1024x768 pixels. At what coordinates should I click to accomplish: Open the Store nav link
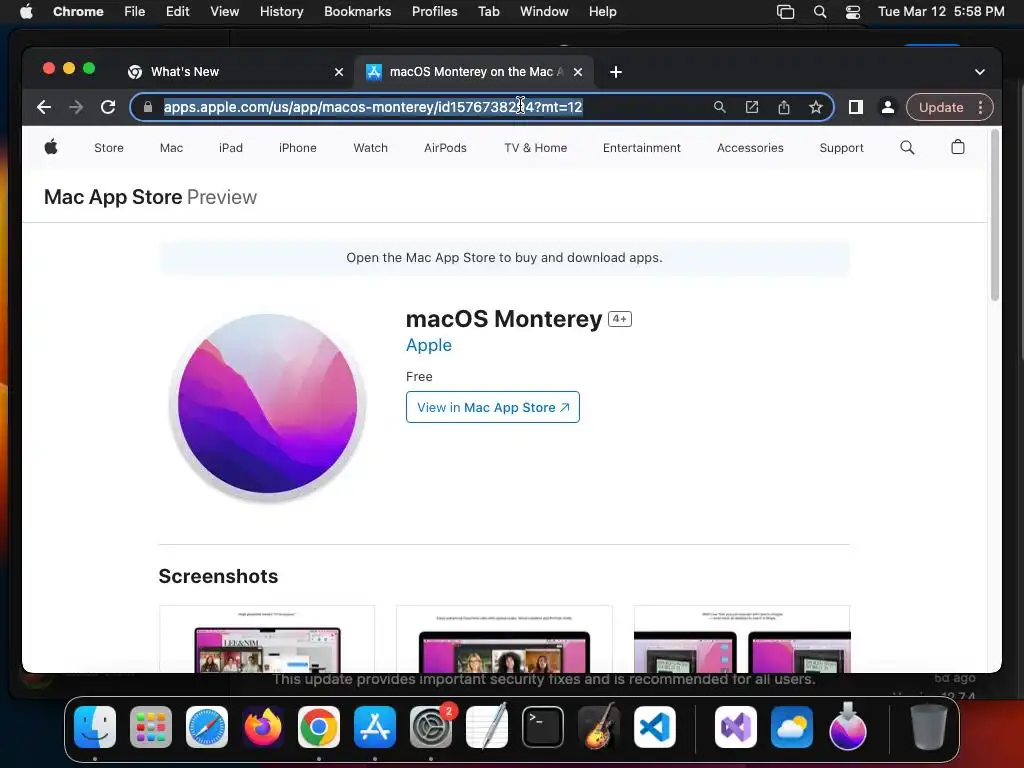pos(109,148)
